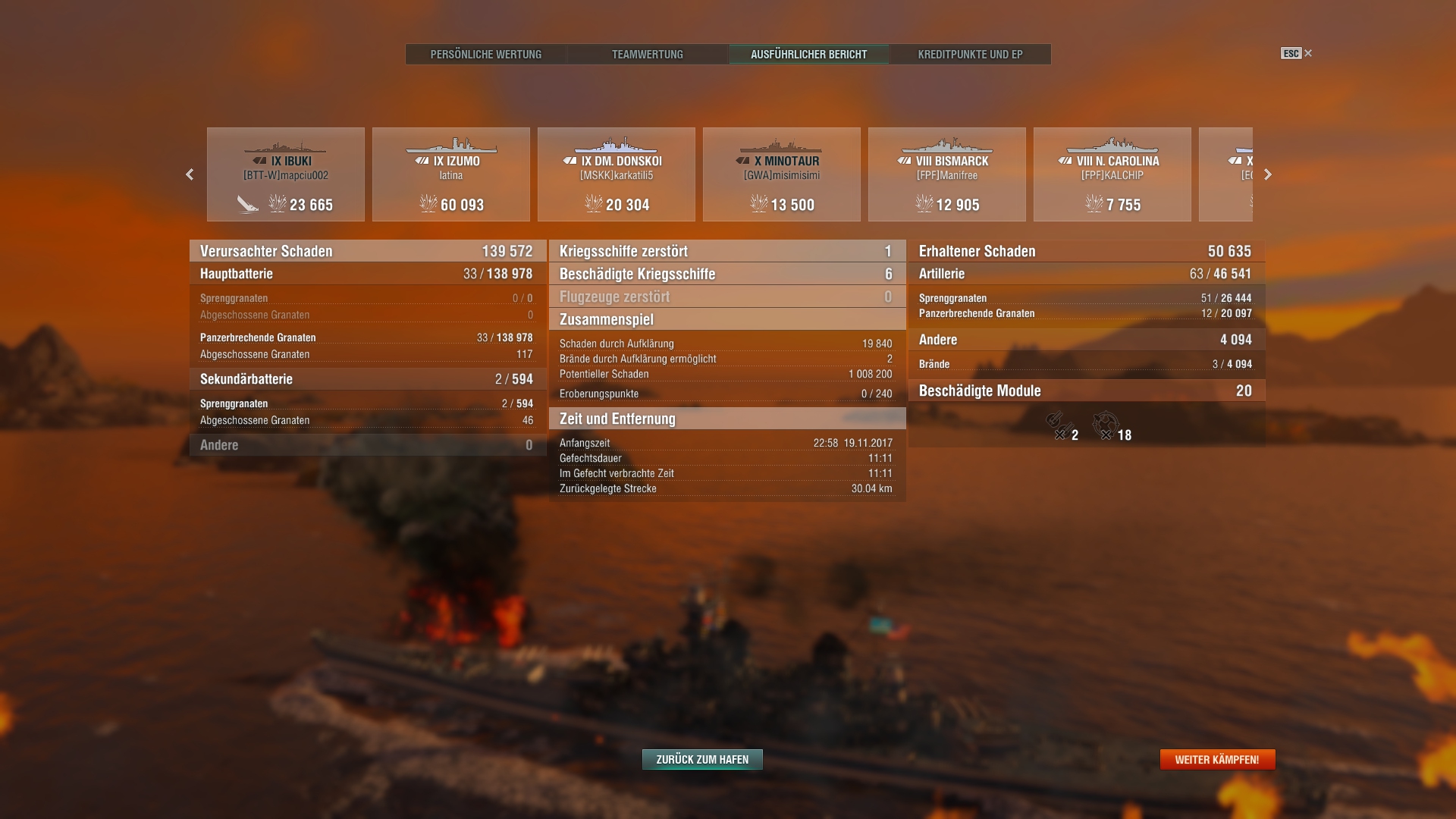Click Zurück zum Hafen button
Viewport: 1456px width, 819px height.
point(702,759)
